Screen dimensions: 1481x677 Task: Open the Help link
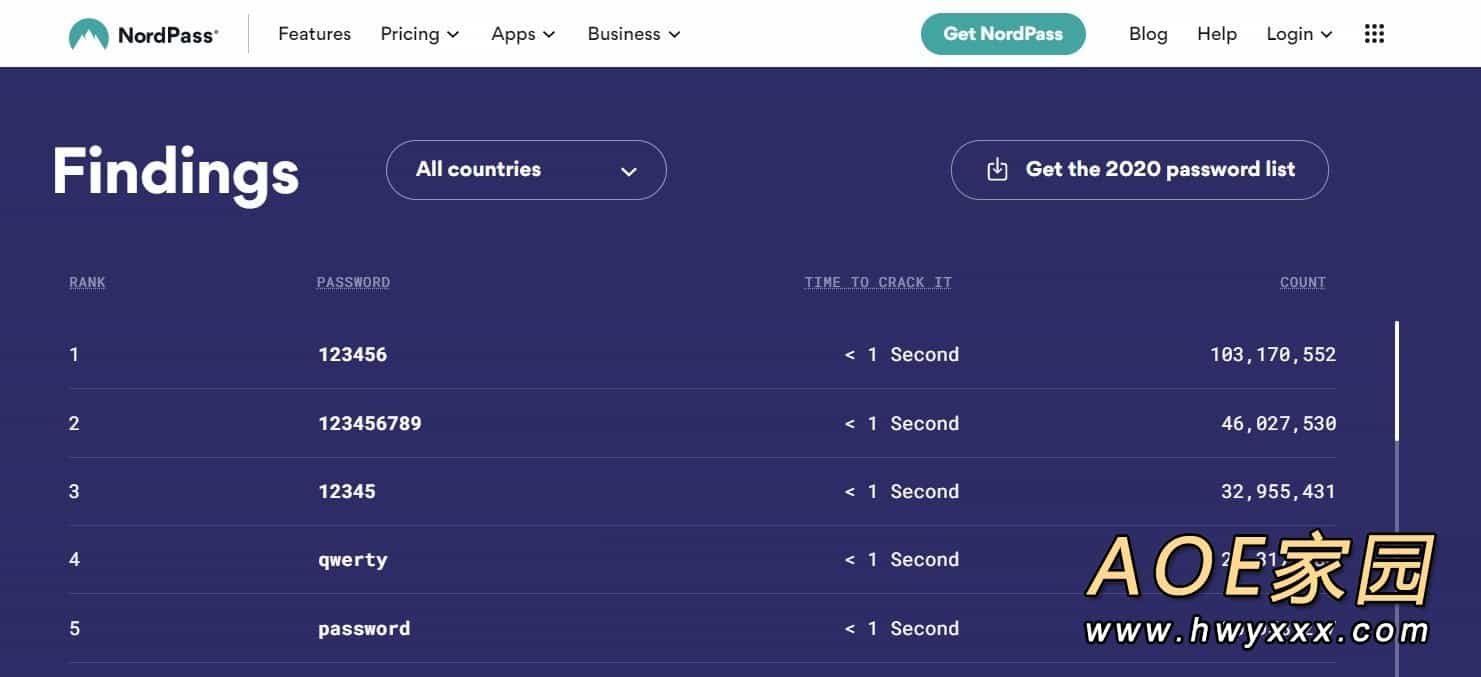pyautogui.click(x=1217, y=34)
